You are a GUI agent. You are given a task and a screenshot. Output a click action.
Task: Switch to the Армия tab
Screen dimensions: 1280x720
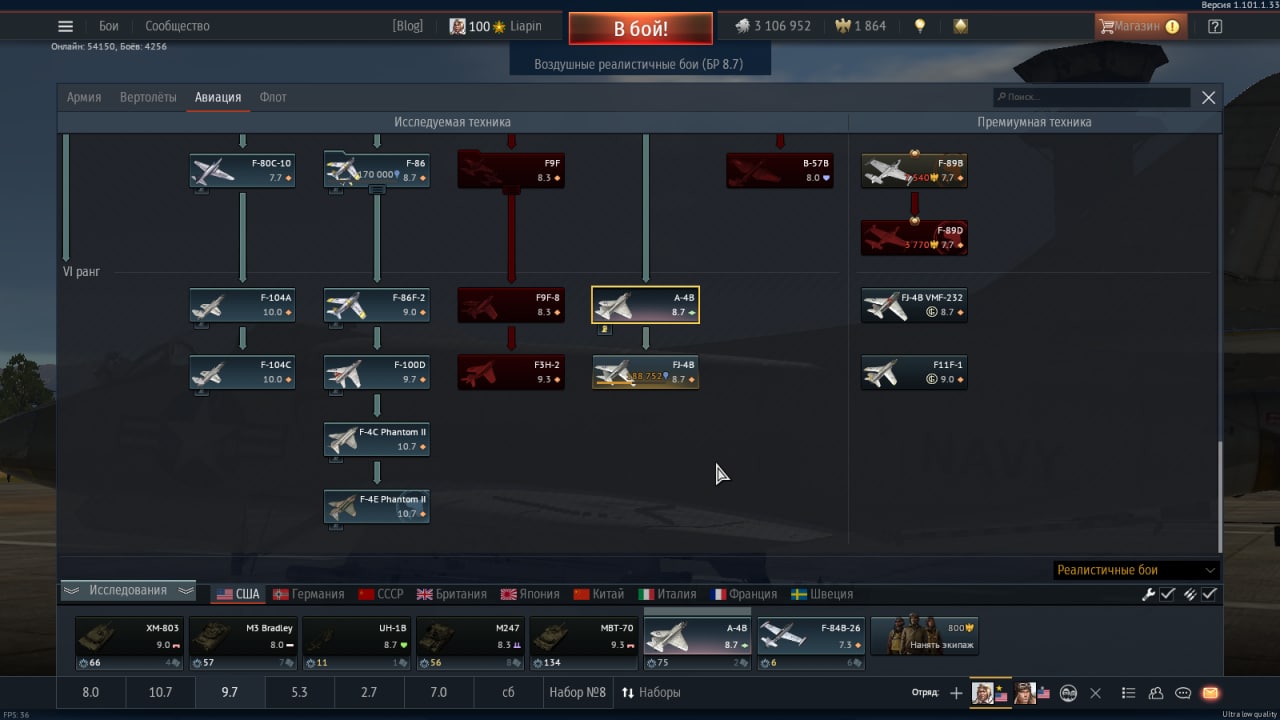(x=84, y=97)
